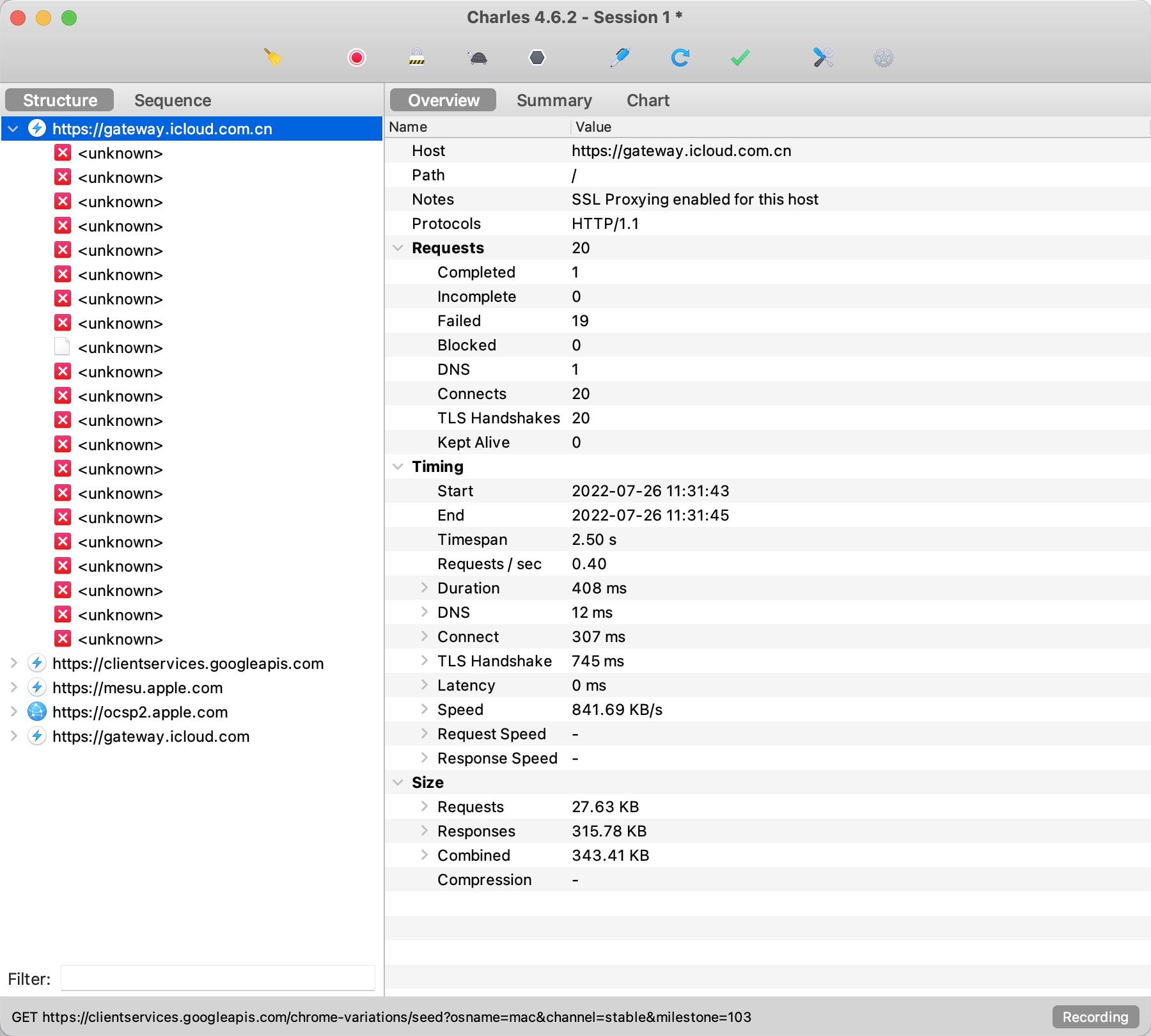Open the Summary tab

click(x=554, y=100)
